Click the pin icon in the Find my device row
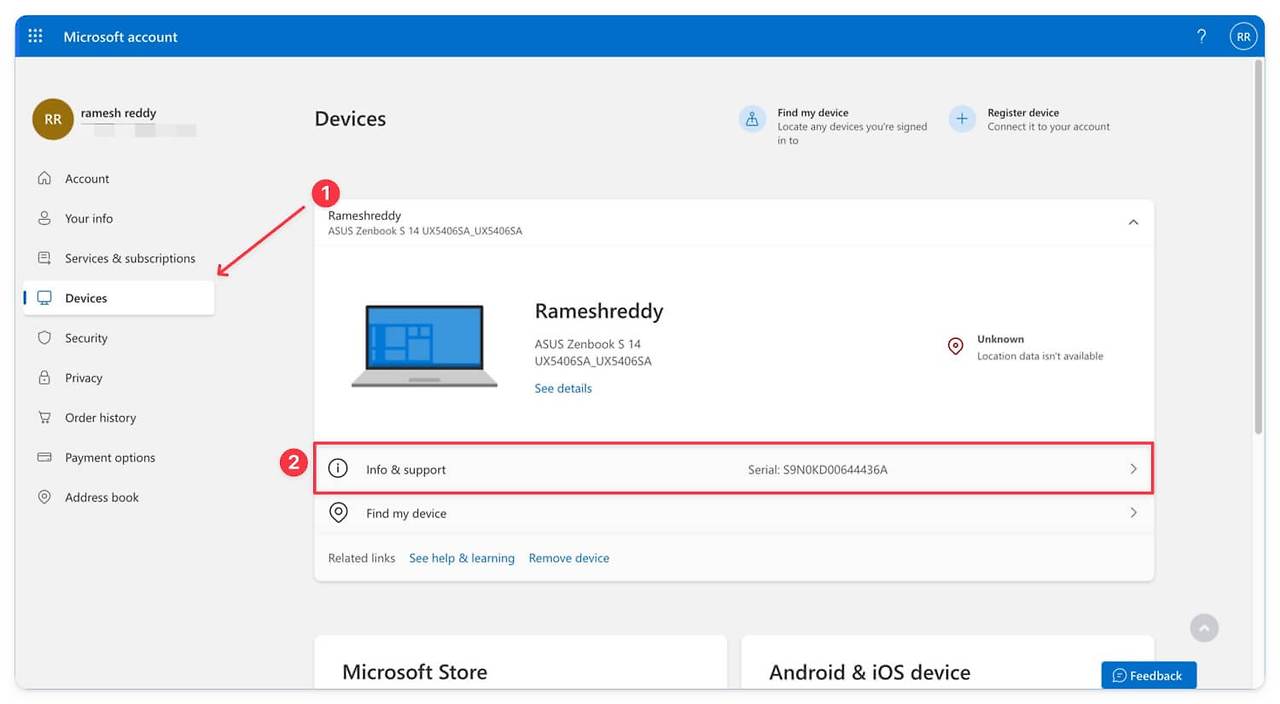Screen dimensions: 1280x704 coord(338,513)
